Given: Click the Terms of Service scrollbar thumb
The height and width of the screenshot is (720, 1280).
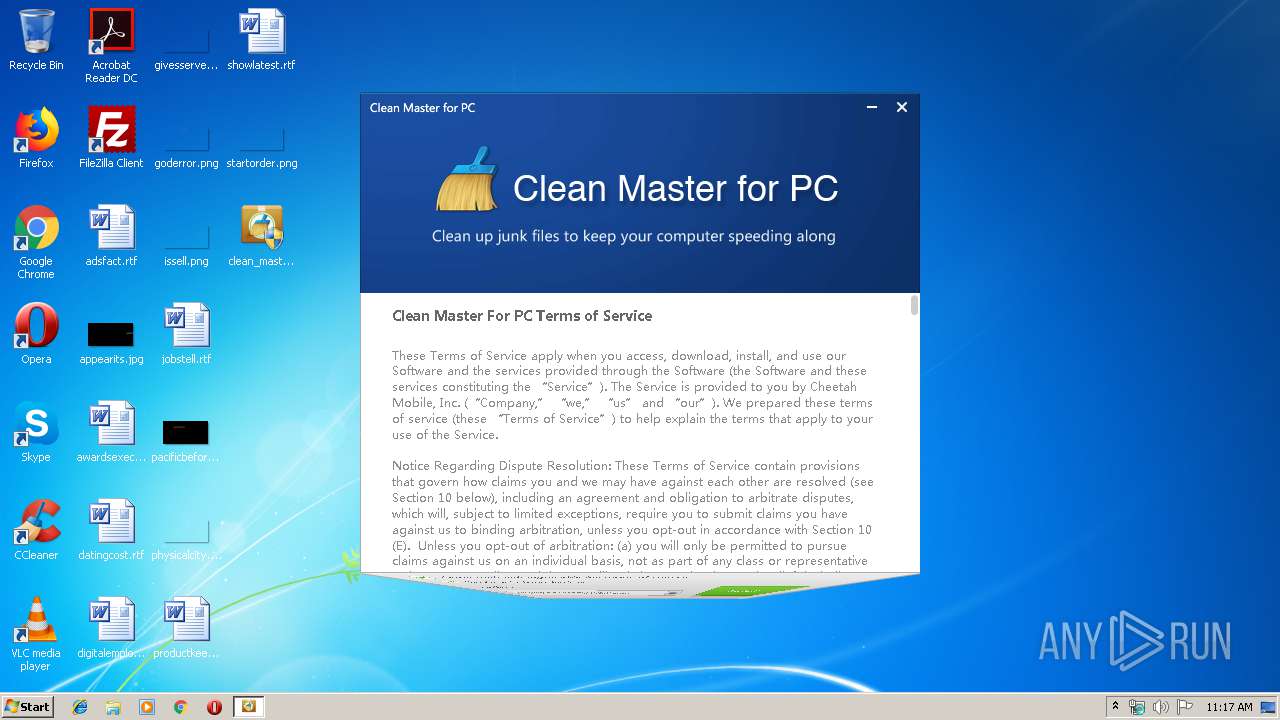Looking at the screenshot, I should (914, 305).
